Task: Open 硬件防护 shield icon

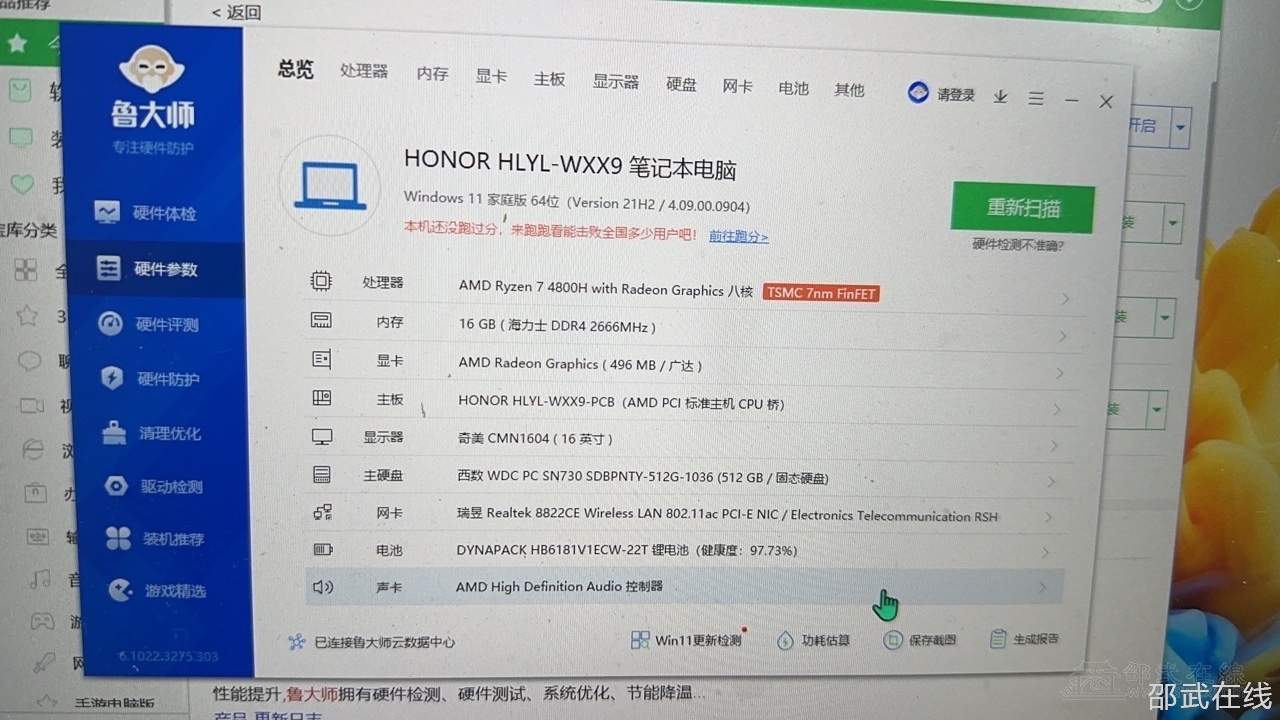Action: click(x=112, y=378)
